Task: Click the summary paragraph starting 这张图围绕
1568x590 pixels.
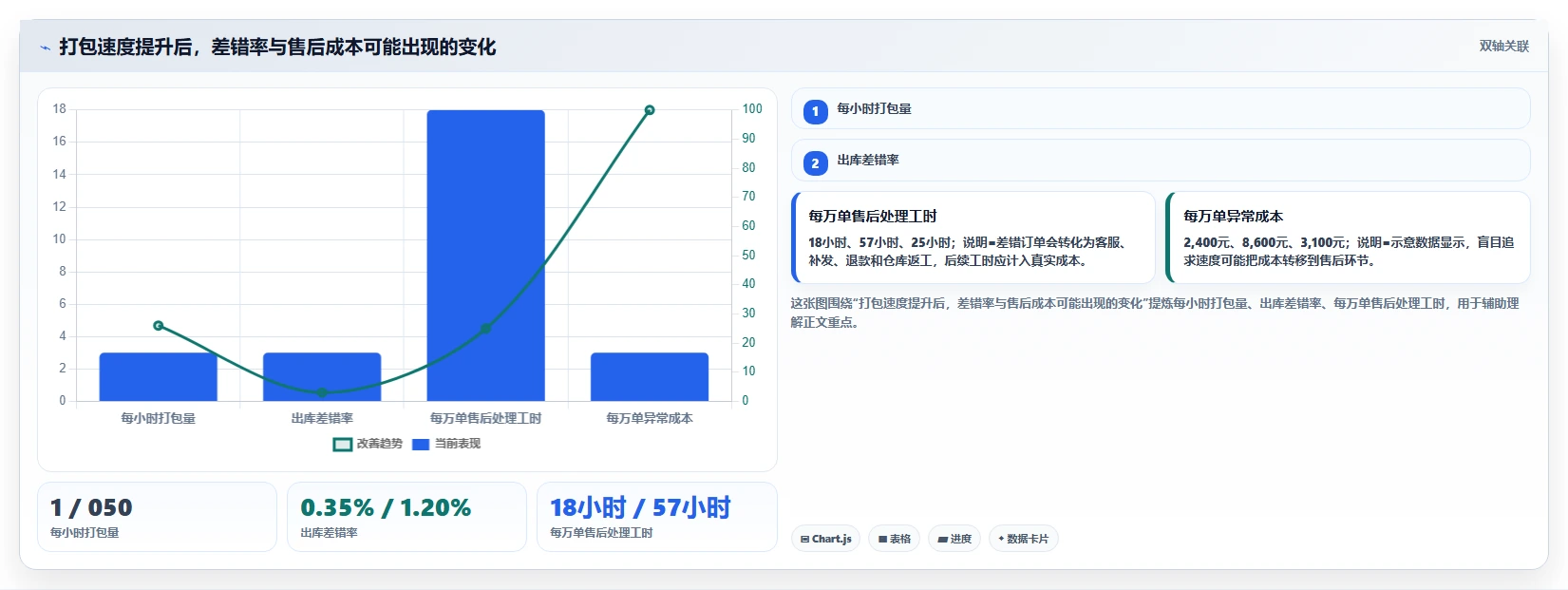Action: pos(1155,313)
